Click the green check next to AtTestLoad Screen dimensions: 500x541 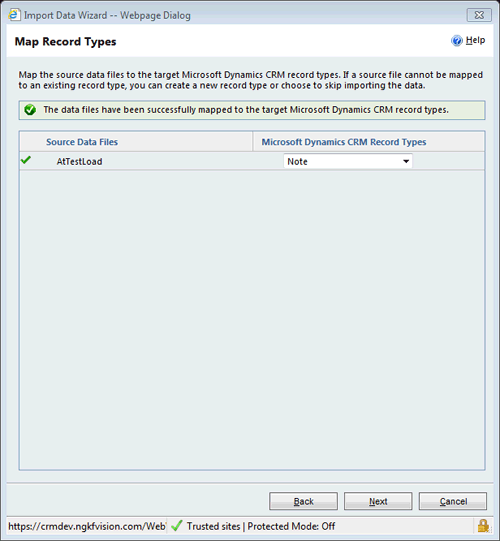click(26, 160)
